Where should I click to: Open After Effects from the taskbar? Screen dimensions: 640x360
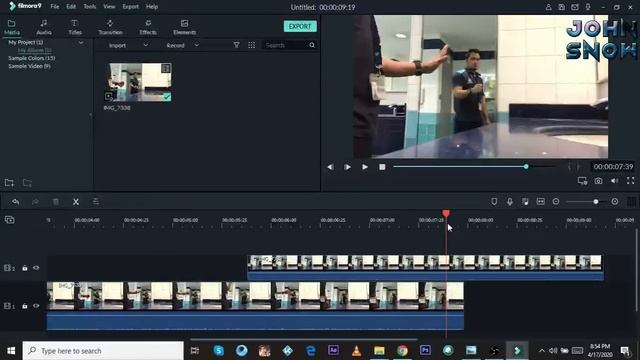[333, 350]
